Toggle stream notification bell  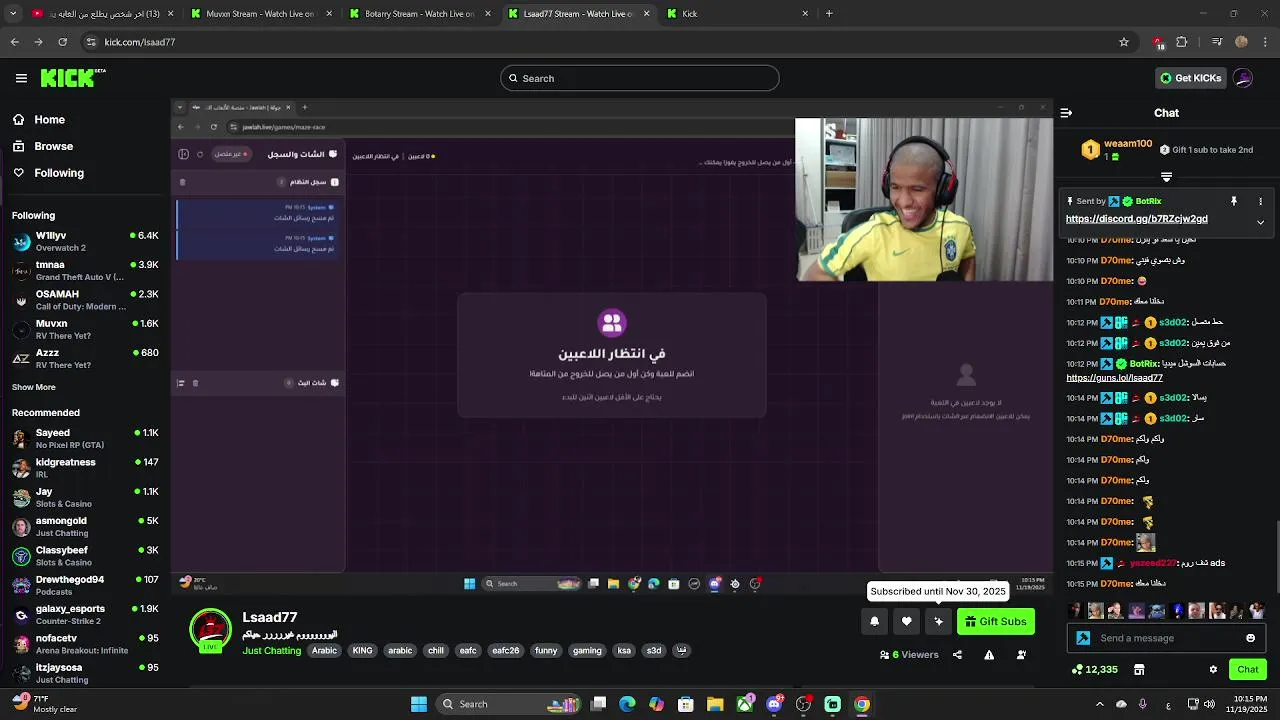pos(874,621)
